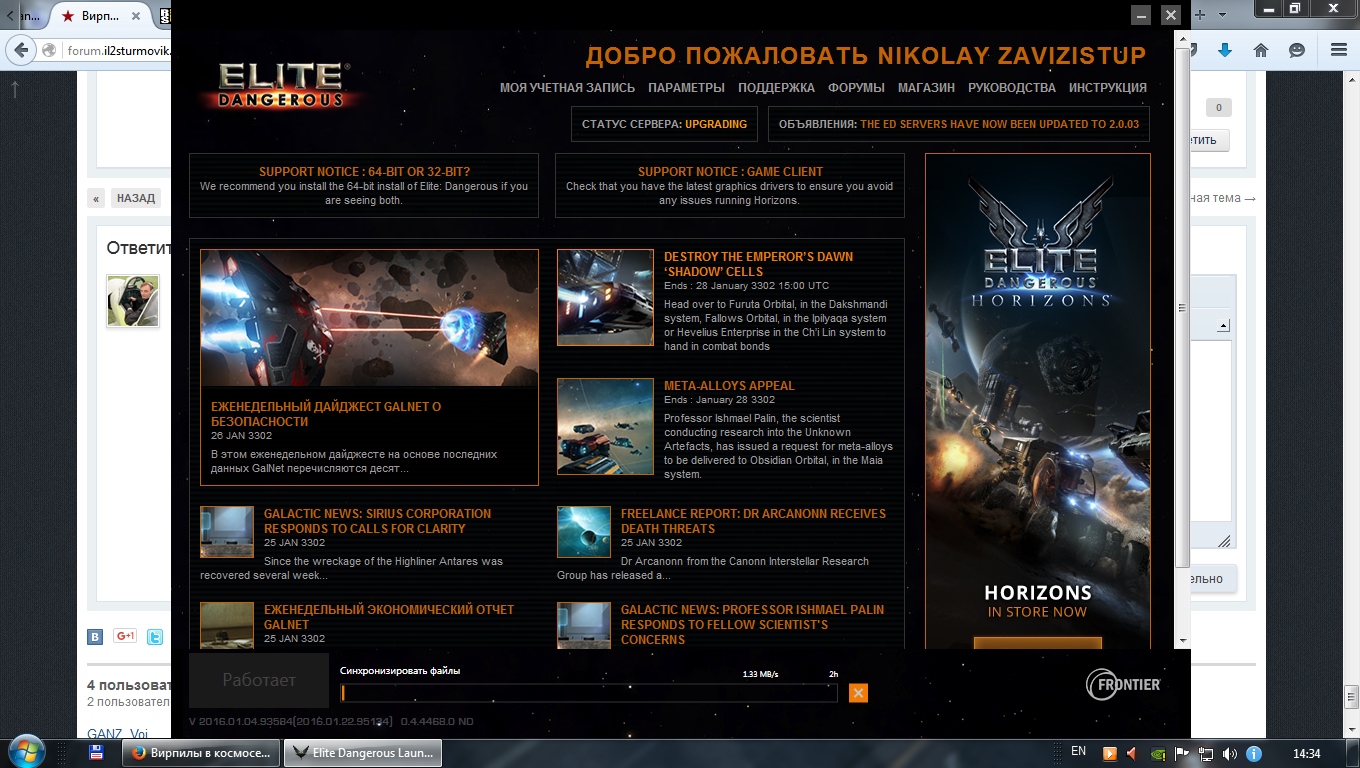Open ПАРАМЕТРЫ in the launcher menu
This screenshot has height=768, width=1360.
click(686, 88)
